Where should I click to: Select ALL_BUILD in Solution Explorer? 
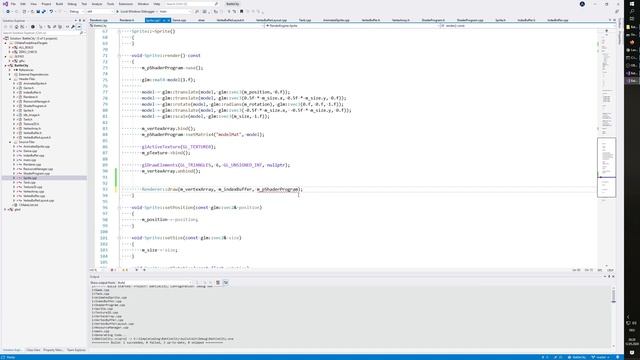pos(26,47)
